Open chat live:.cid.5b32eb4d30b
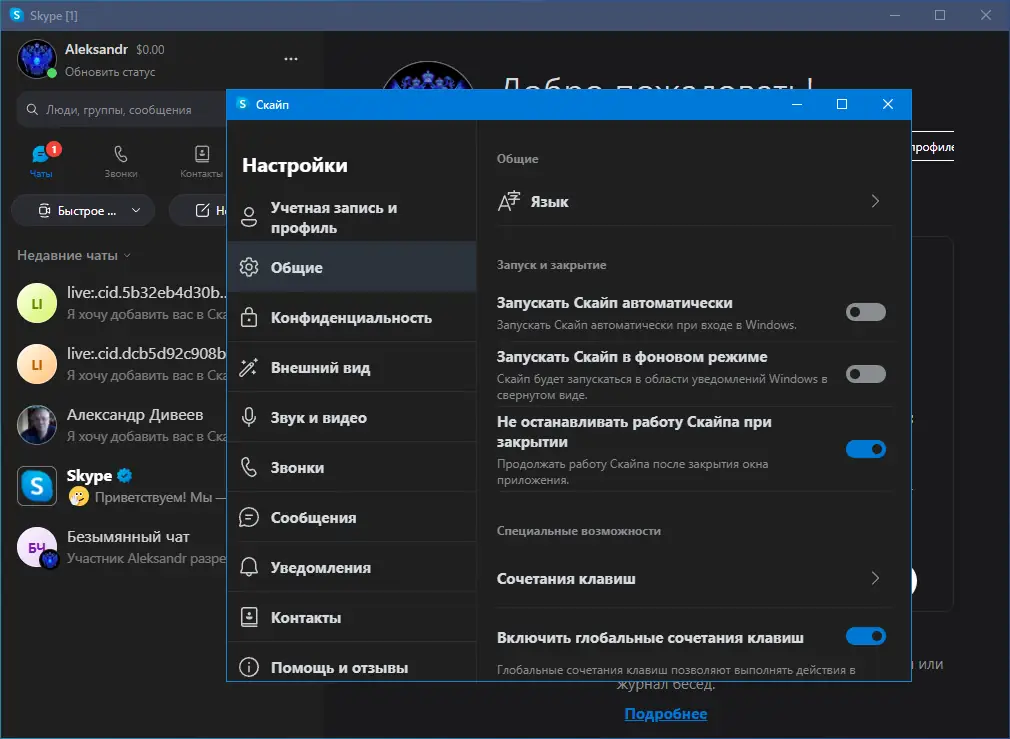 tap(121, 303)
